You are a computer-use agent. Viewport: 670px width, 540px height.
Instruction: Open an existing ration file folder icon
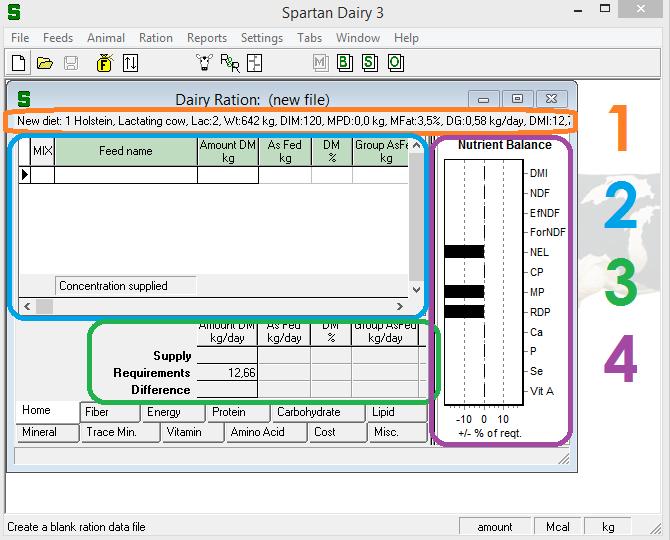pyautogui.click(x=44, y=63)
